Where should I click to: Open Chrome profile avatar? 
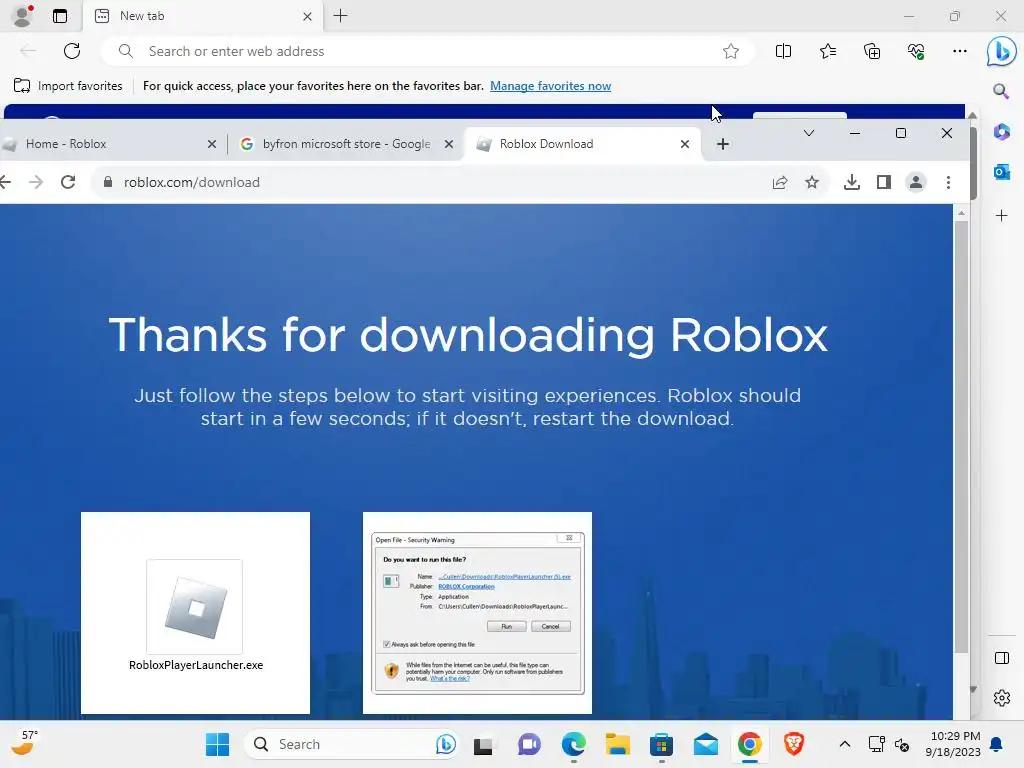point(916,182)
